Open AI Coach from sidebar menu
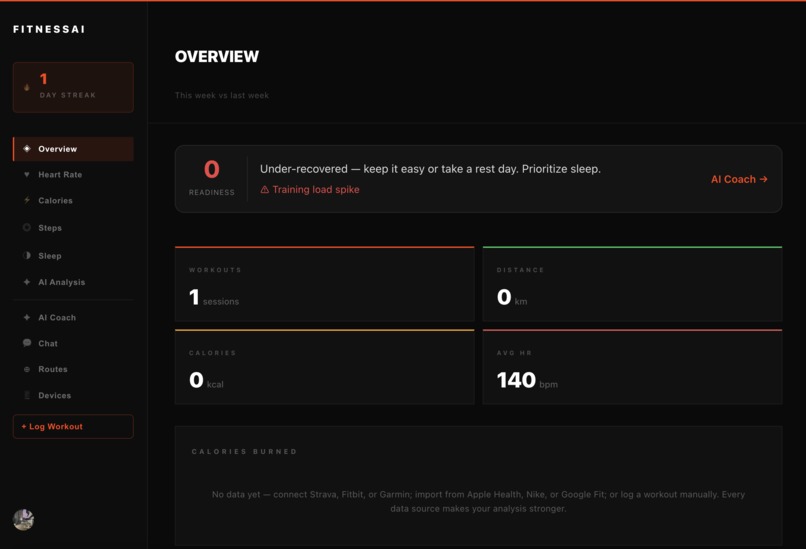This screenshot has width=806, height=549. [73, 318]
